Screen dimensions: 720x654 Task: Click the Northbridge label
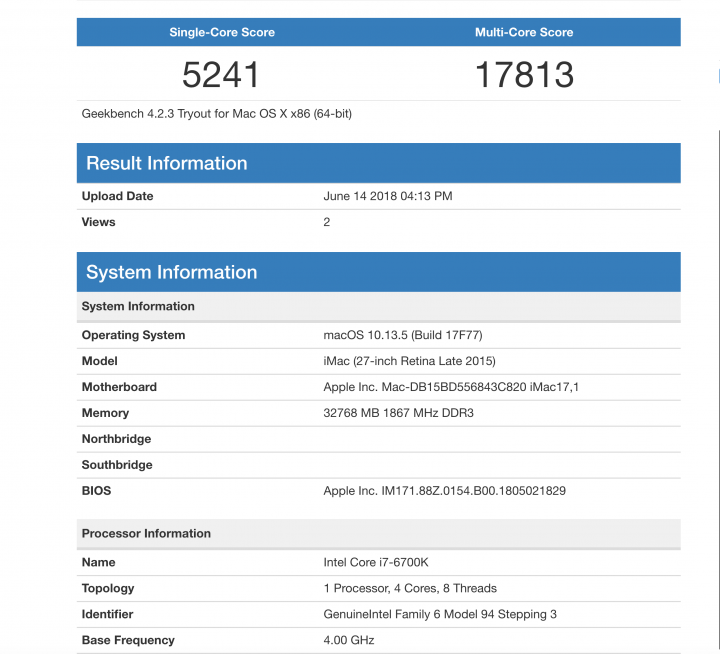pos(116,439)
